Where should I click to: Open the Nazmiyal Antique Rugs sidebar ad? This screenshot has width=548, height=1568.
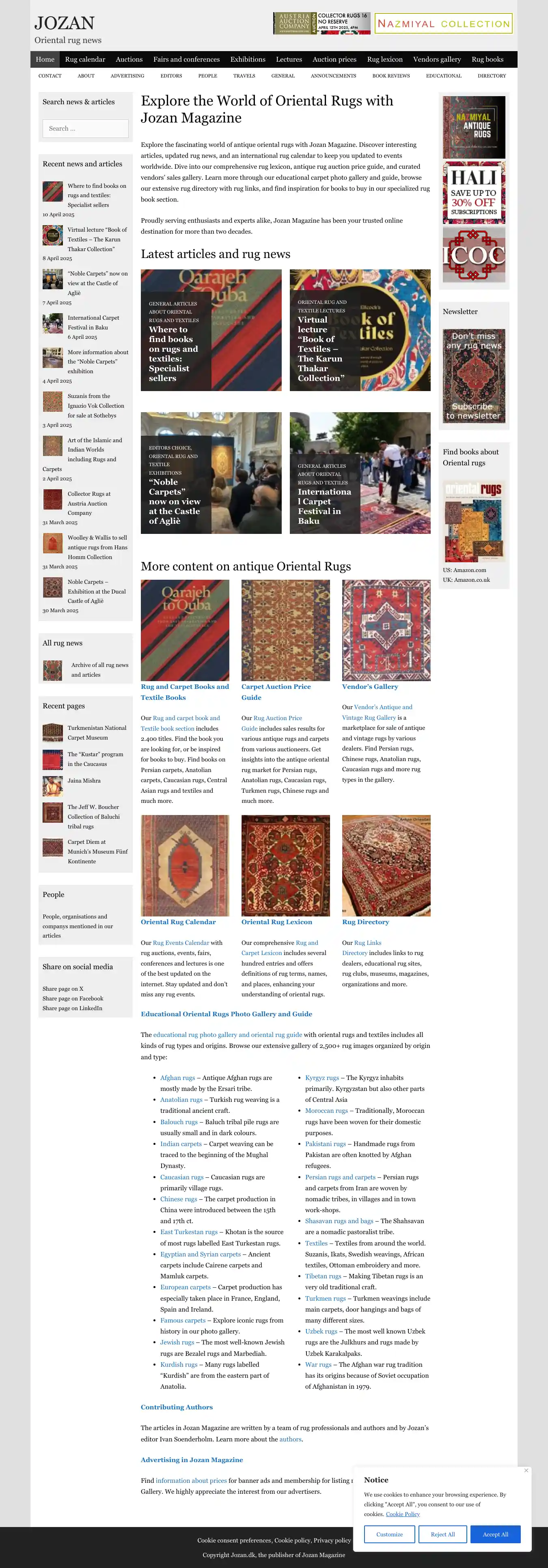coord(474,127)
